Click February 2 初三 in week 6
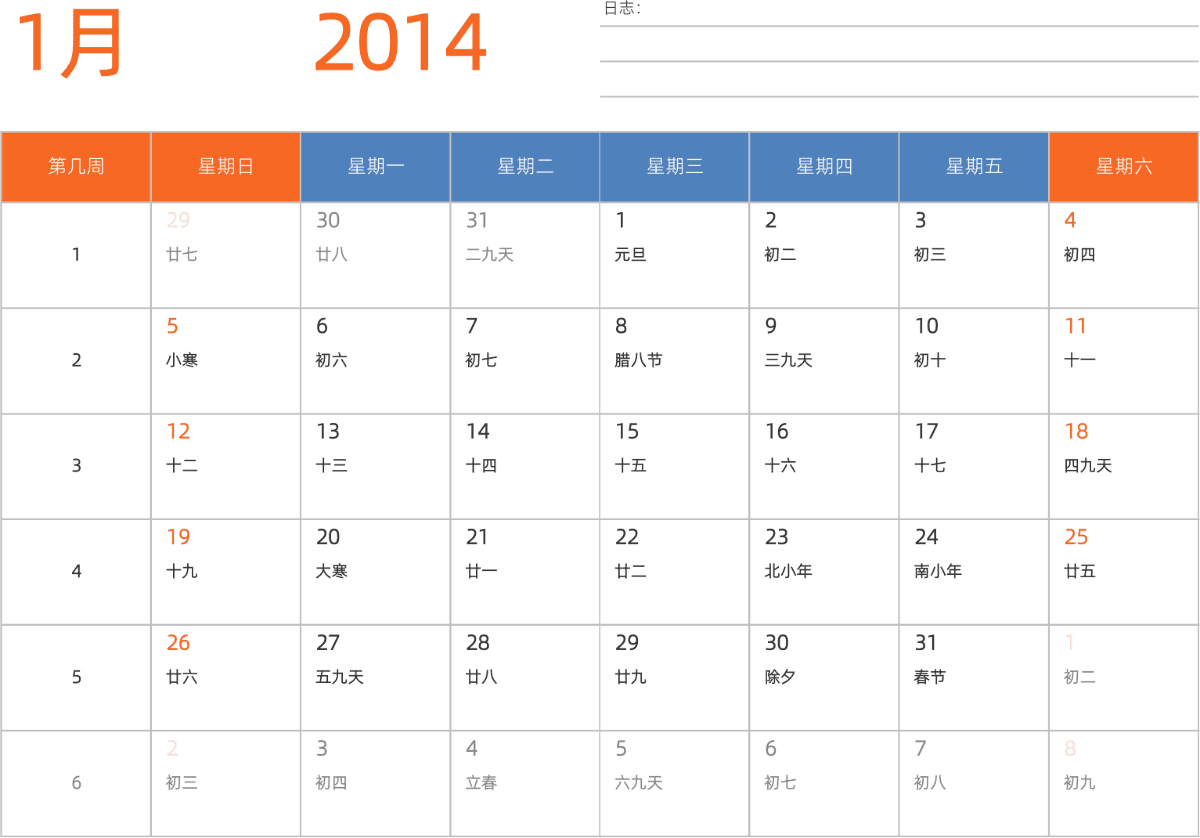 [226, 783]
